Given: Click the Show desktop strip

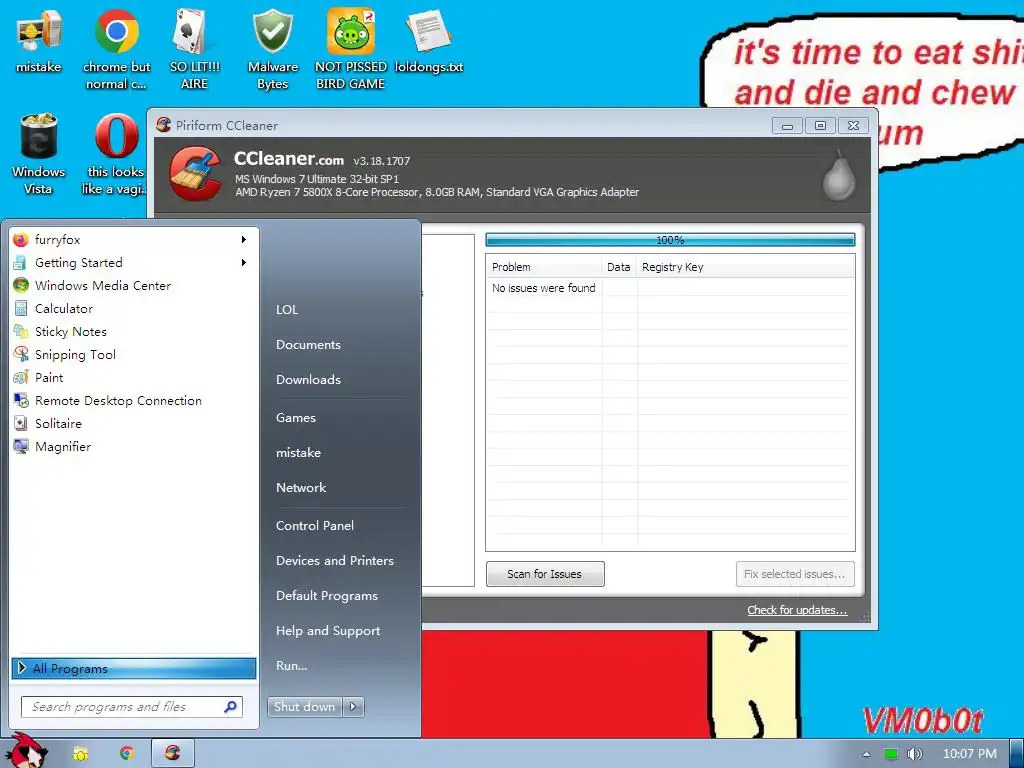Looking at the screenshot, I should (x=1017, y=753).
